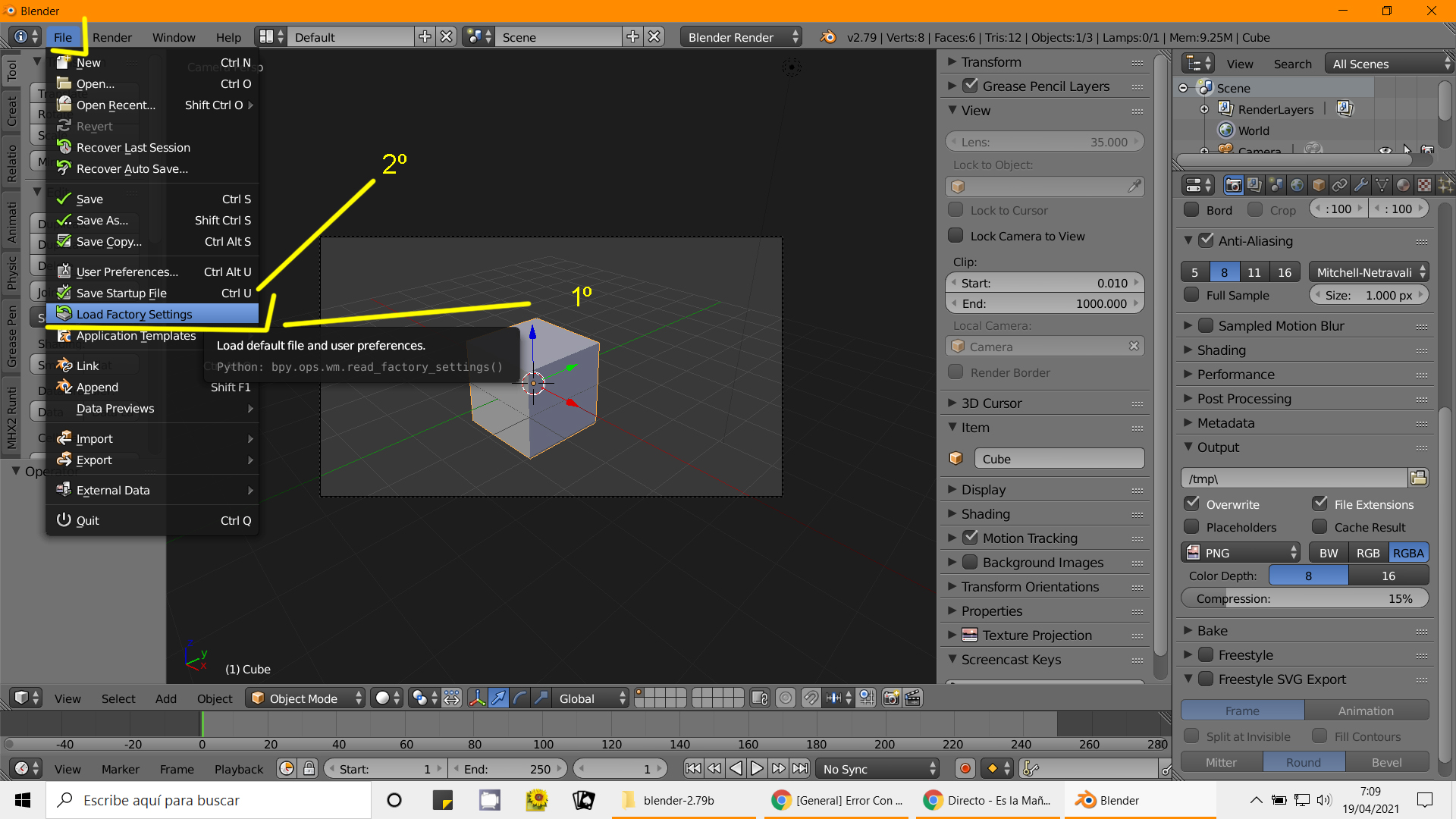Toggle the Anti-Aliasing checkbox
Viewport: 1456px width, 819px height.
[x=1207, y=240]
